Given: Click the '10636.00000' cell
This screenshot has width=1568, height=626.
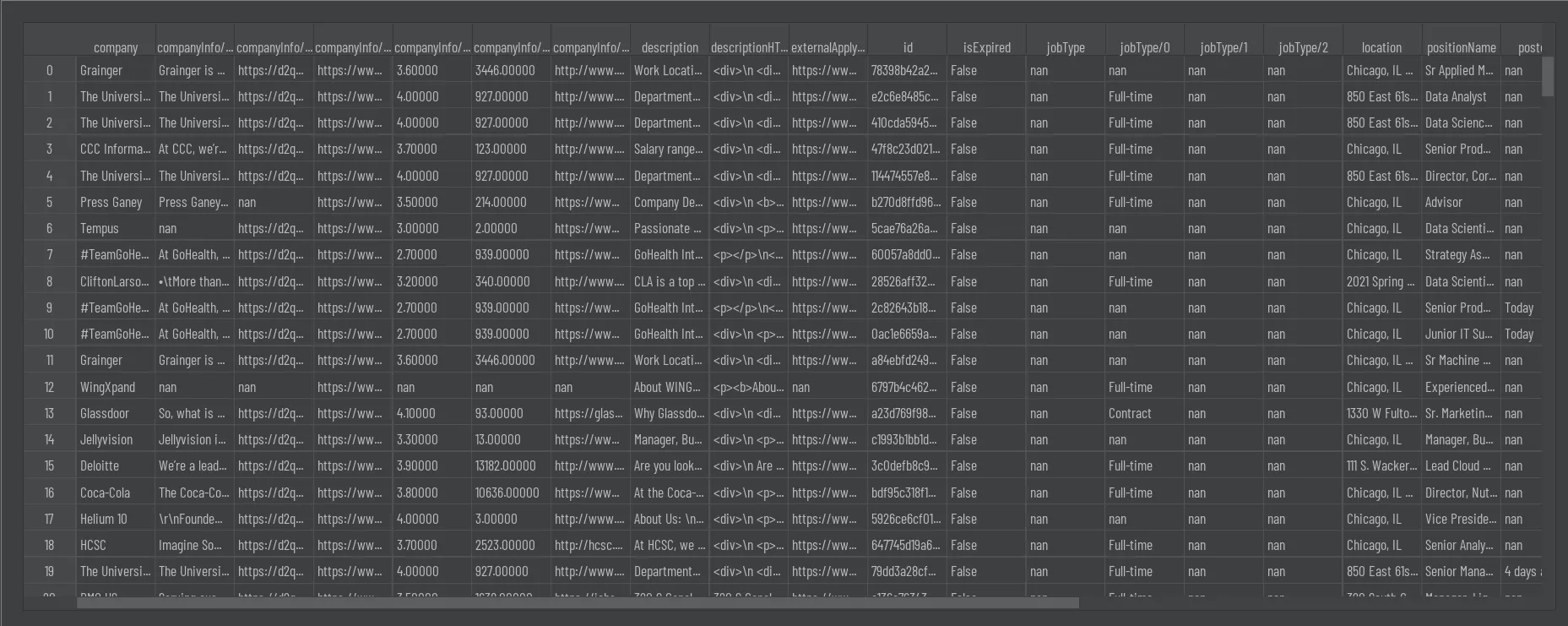Looking at the screenshot, I should click(511, 493).
